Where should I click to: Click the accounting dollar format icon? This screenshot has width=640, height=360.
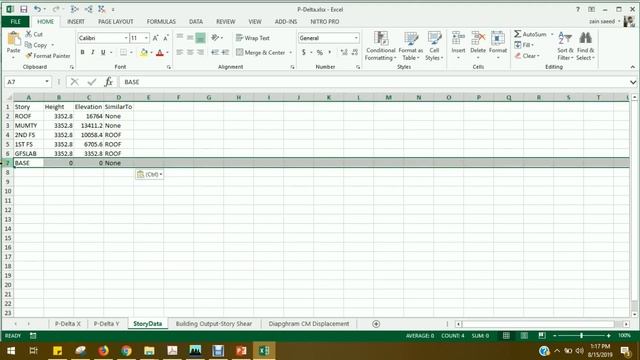[304, 53]
